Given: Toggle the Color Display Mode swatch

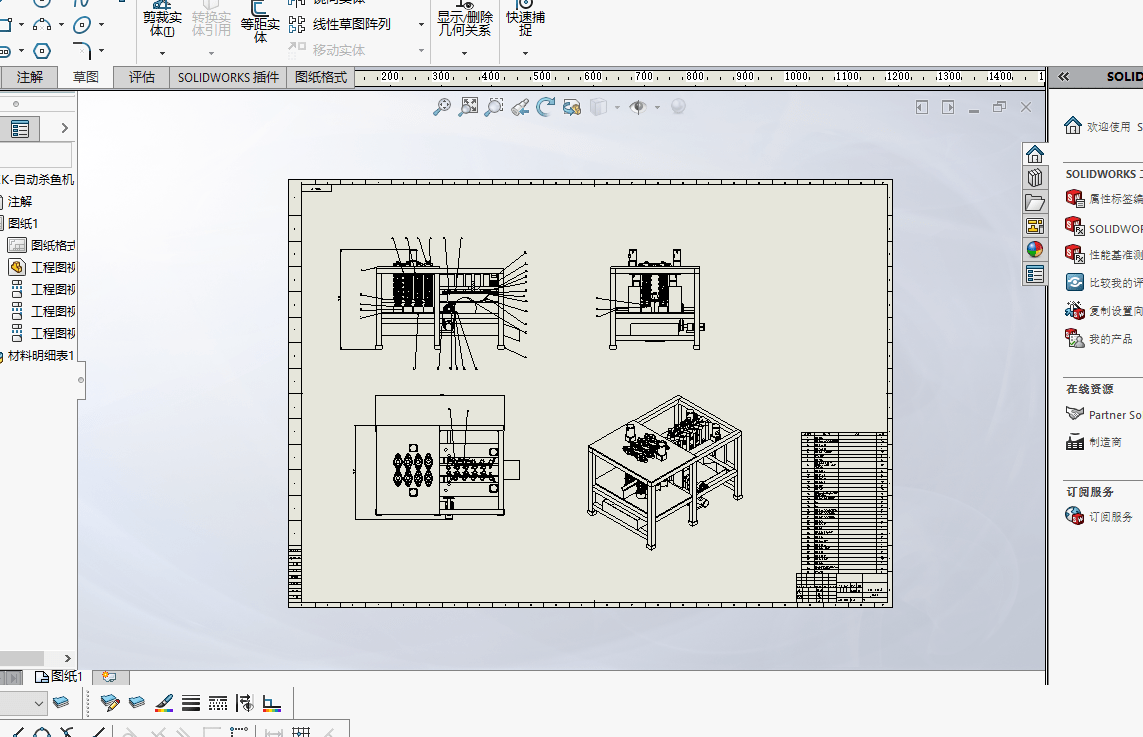Looking at the screenshot, I should [x=272, y=703].
